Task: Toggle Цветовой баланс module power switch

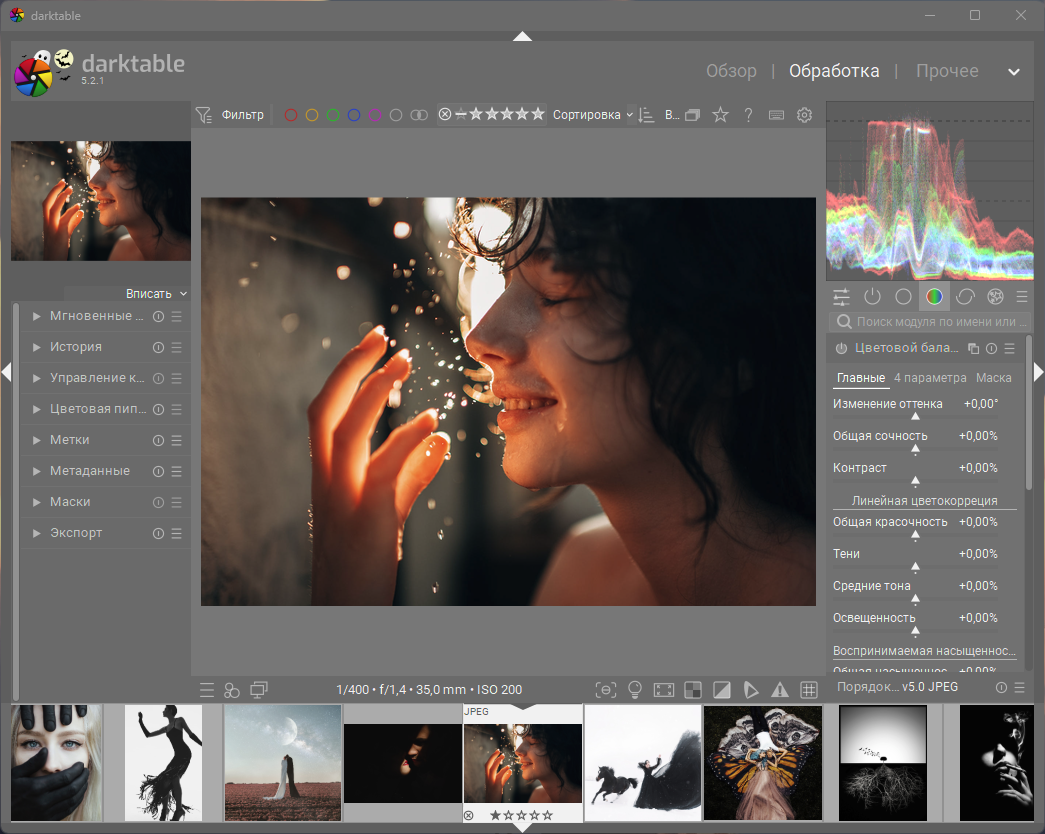Action: tap(841, 348)
